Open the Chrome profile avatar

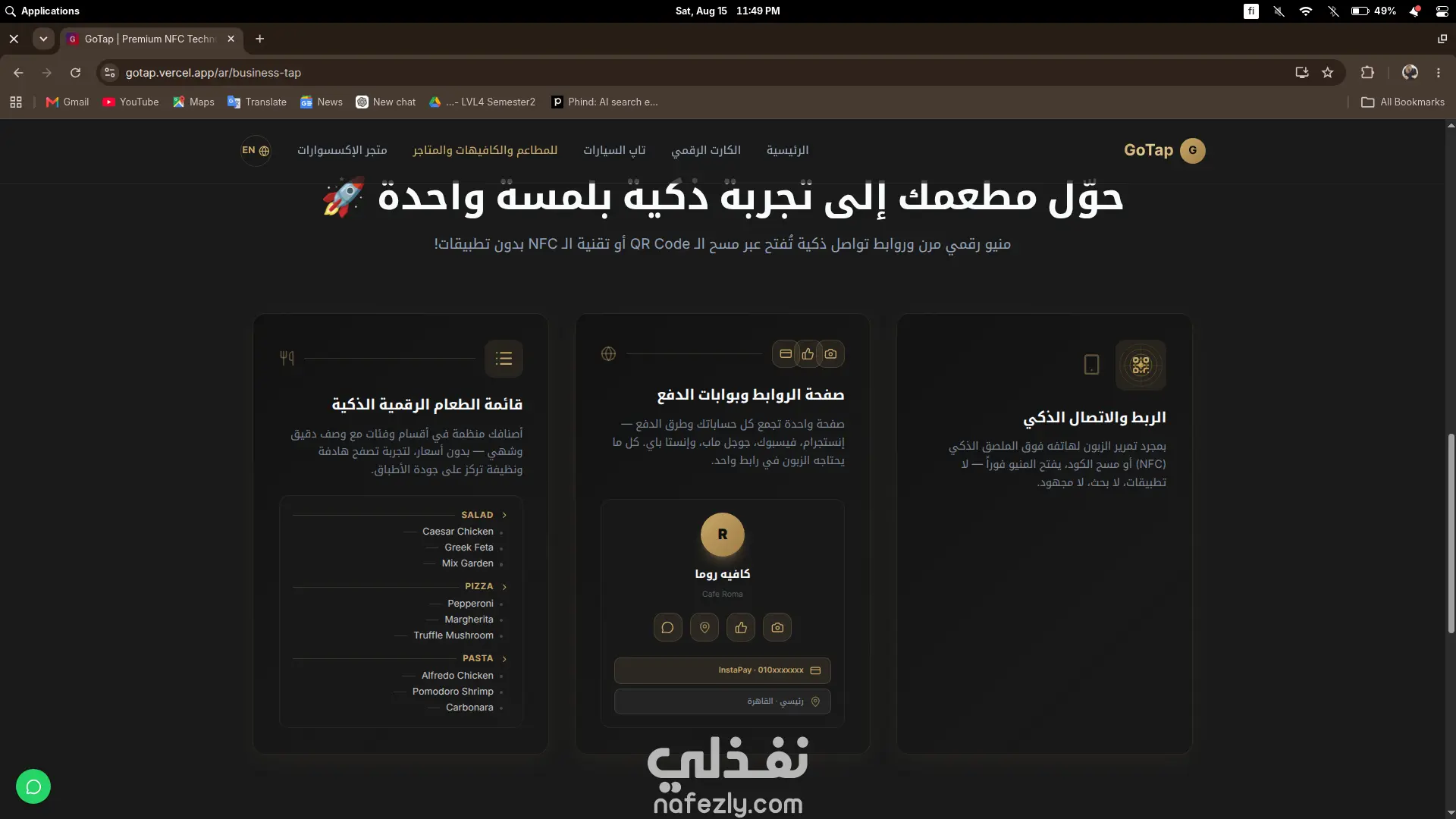click(1410, 73)
